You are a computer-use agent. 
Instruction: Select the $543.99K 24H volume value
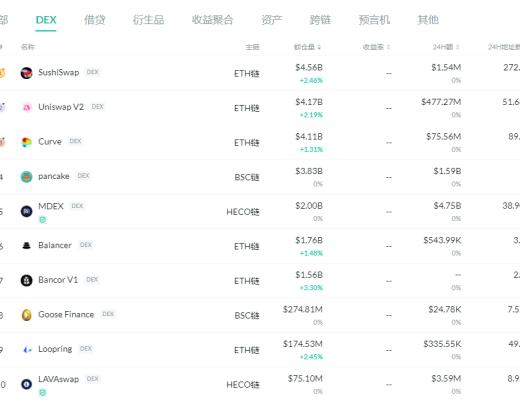click(442, 240)
